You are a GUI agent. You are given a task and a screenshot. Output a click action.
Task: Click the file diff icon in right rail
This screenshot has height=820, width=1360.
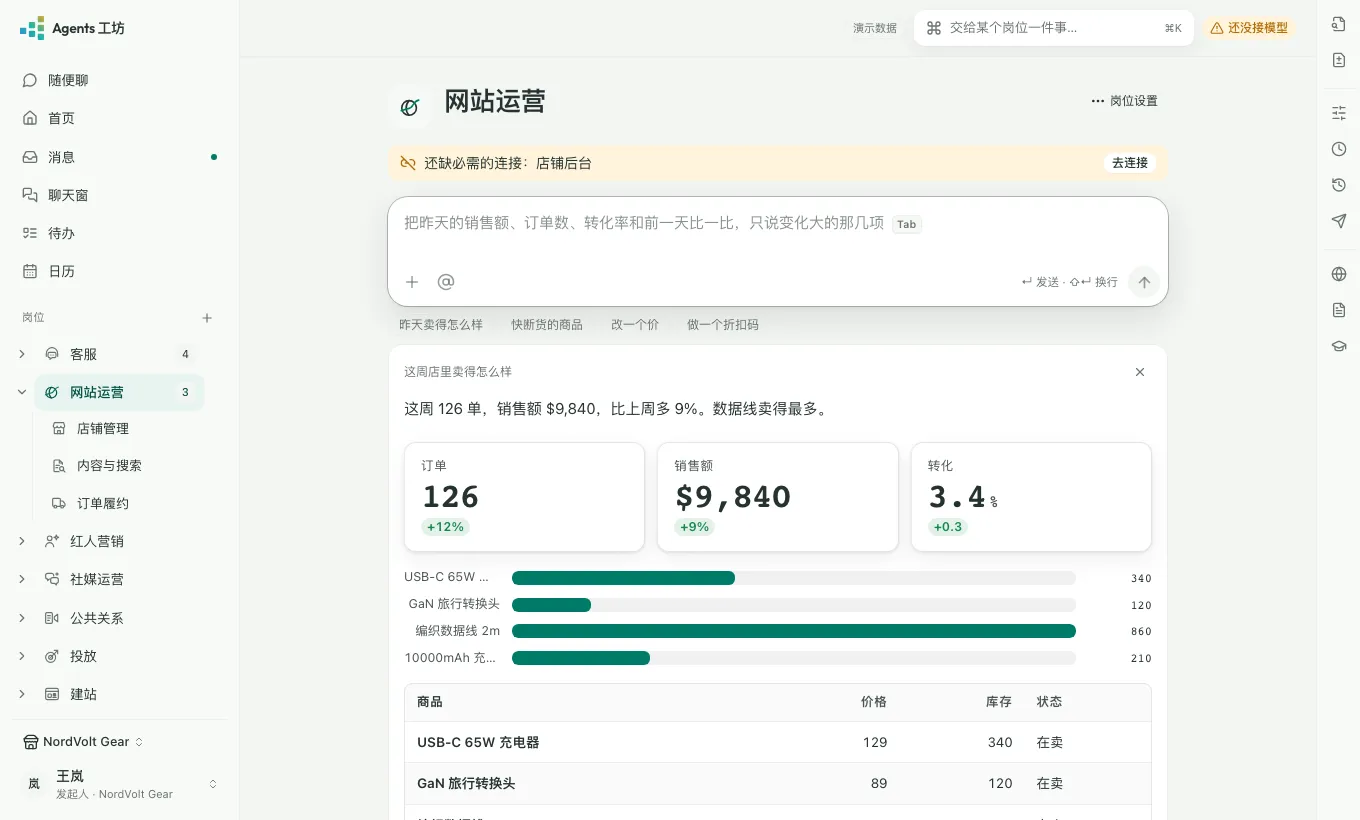(x=1339, y=60)
